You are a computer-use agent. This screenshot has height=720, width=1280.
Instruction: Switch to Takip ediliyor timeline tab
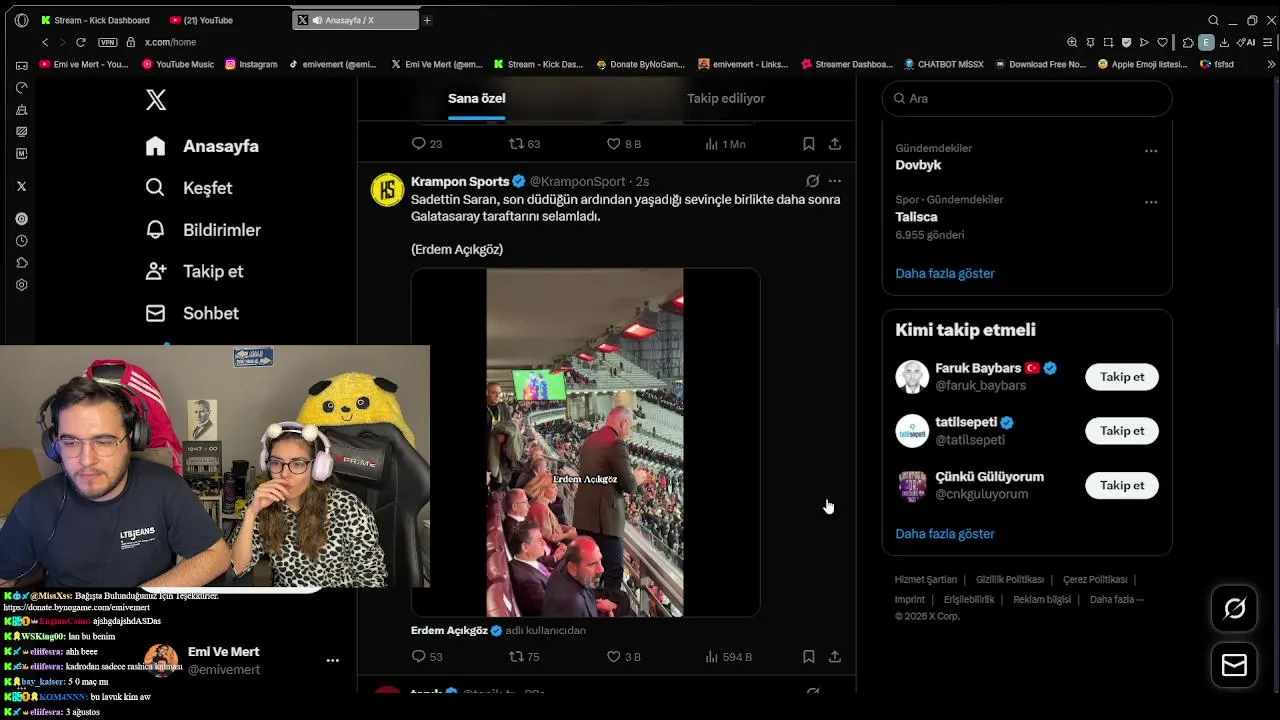point(726,98)
